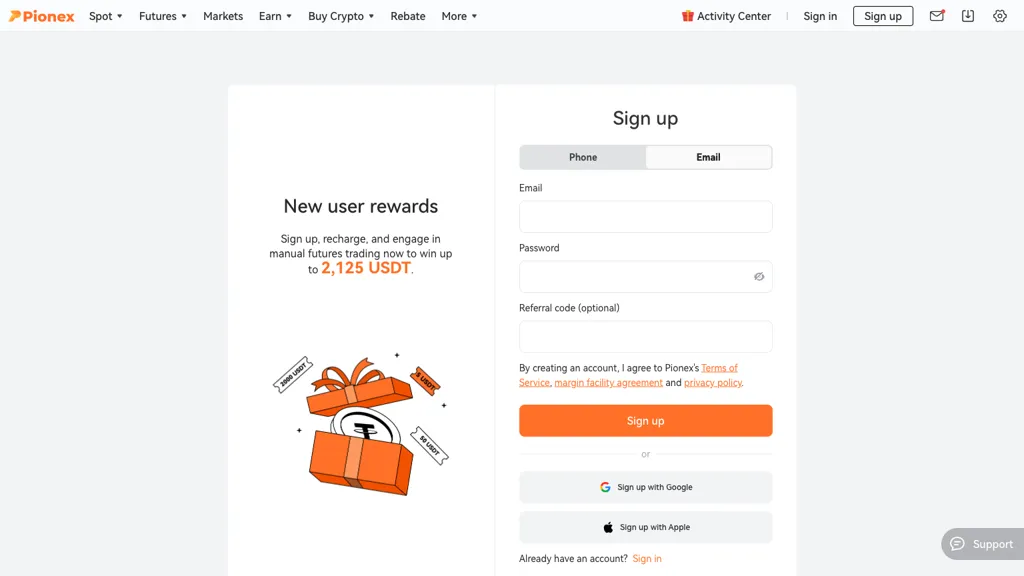Click the Pionex logo

[42, 16]
